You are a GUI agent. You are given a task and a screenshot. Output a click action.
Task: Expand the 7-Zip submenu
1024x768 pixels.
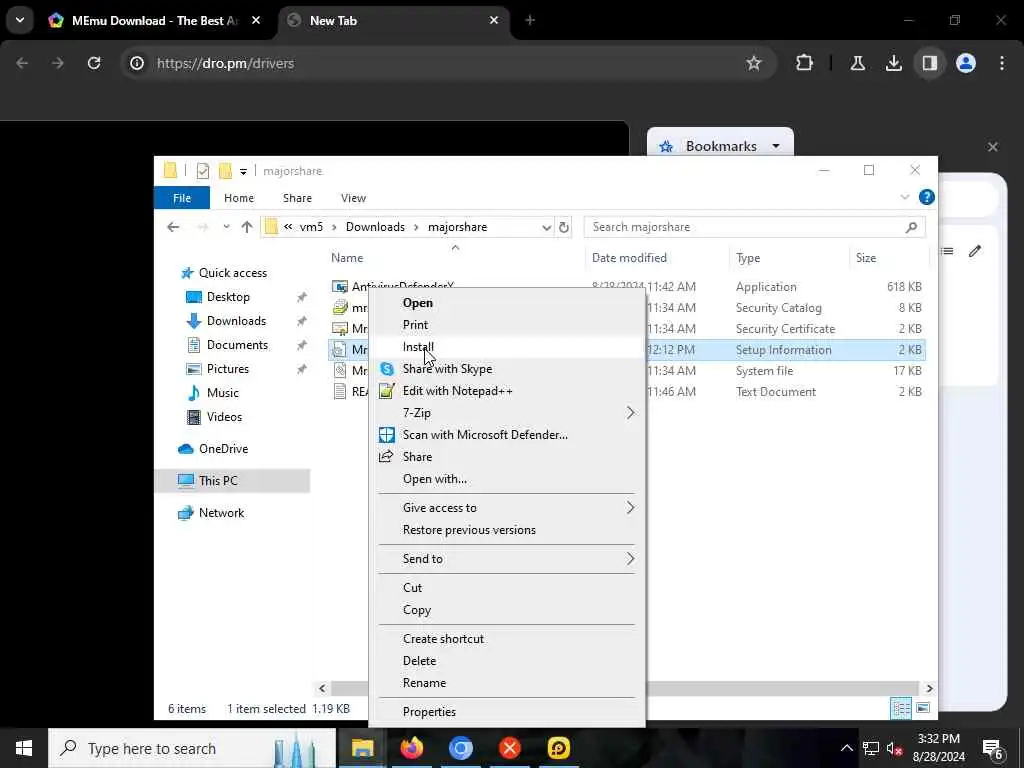[507, 413]
